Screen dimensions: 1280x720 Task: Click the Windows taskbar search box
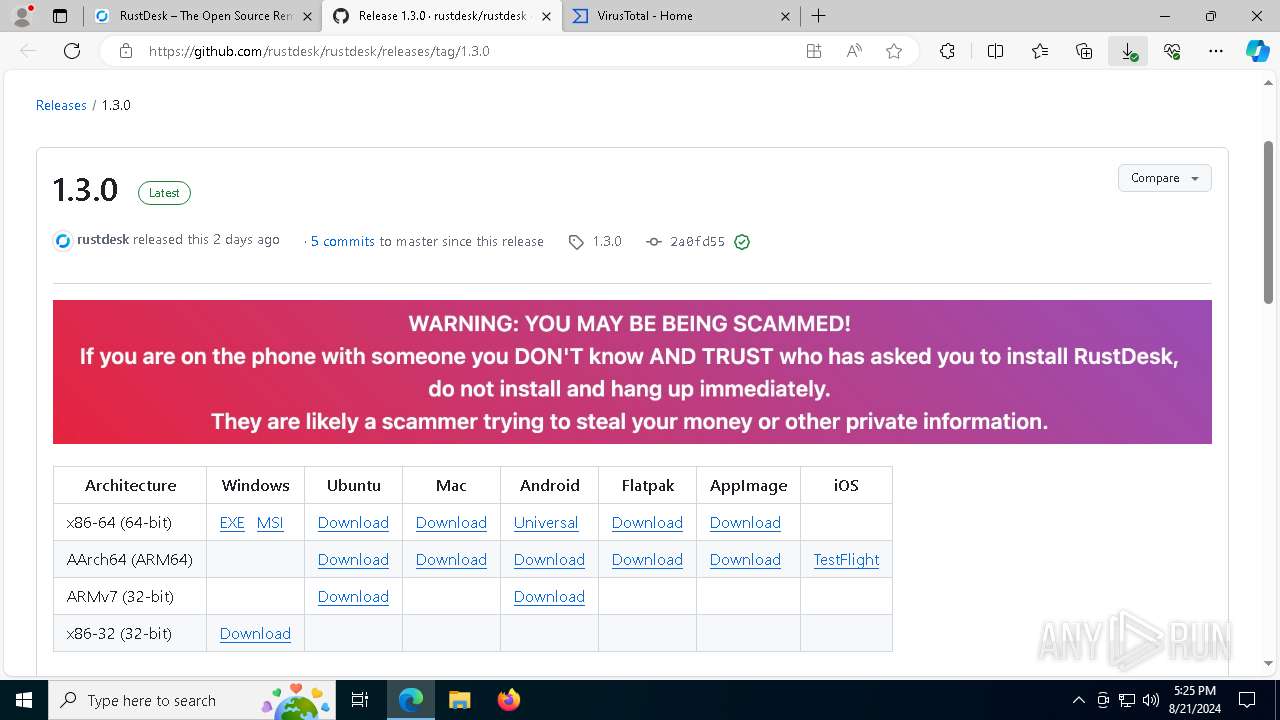pyautogui.click(x=193, y=700)
